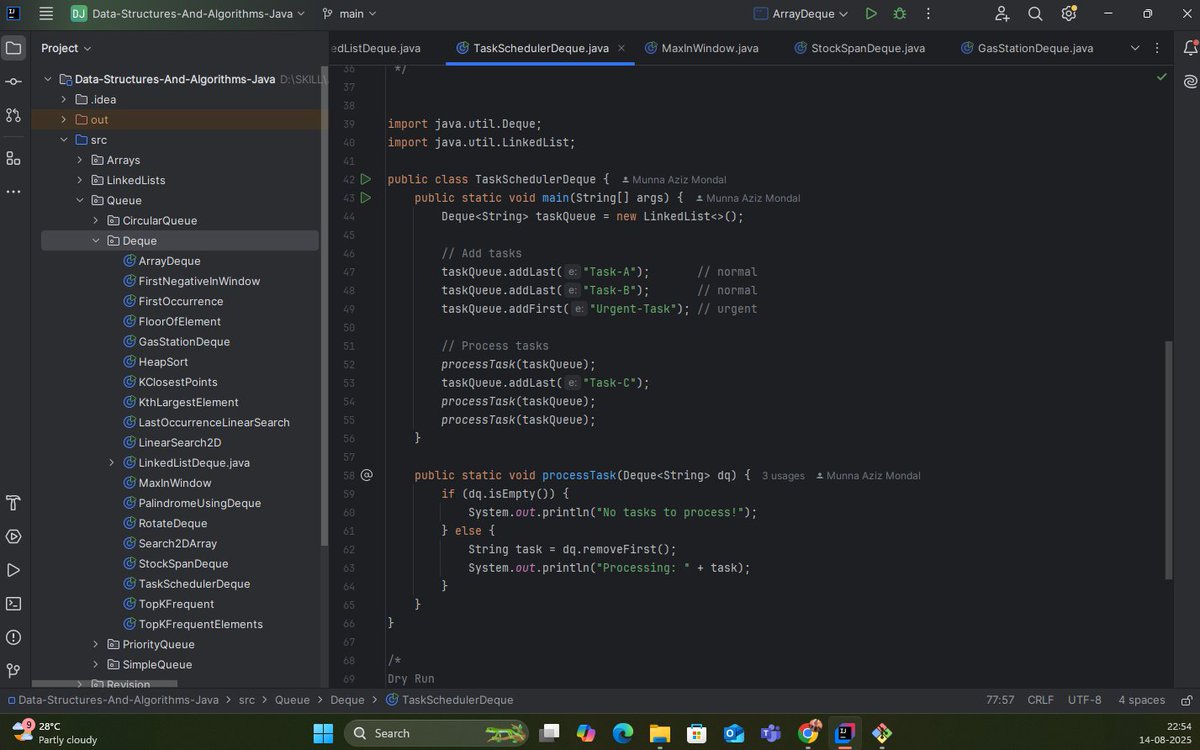This screenshot has width=1200, height=750.
Task: Open the ArrayDeque run configuration dropdown
Action: pyautogui.click(x=801, y=14)
